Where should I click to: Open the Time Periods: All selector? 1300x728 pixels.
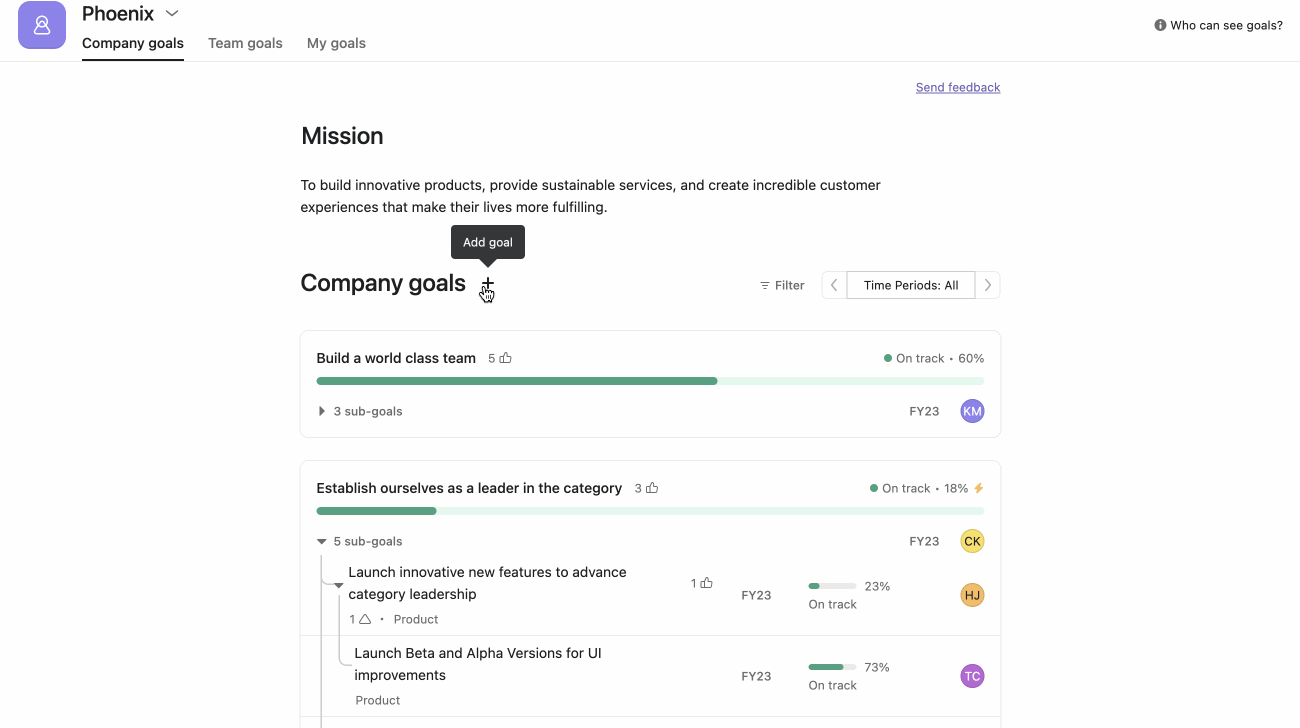coord(910,285)
